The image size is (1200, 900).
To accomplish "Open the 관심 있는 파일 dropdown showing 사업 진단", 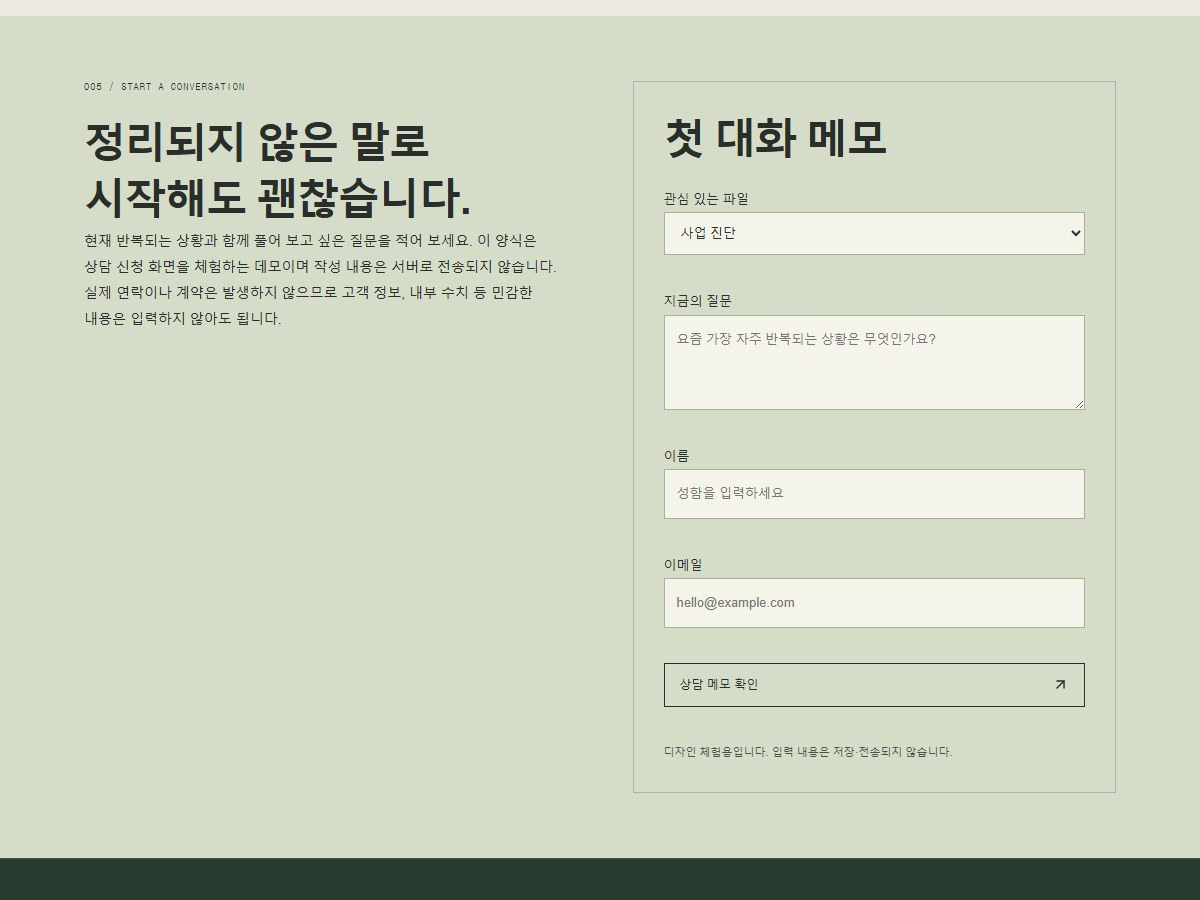I will (874, 233).
